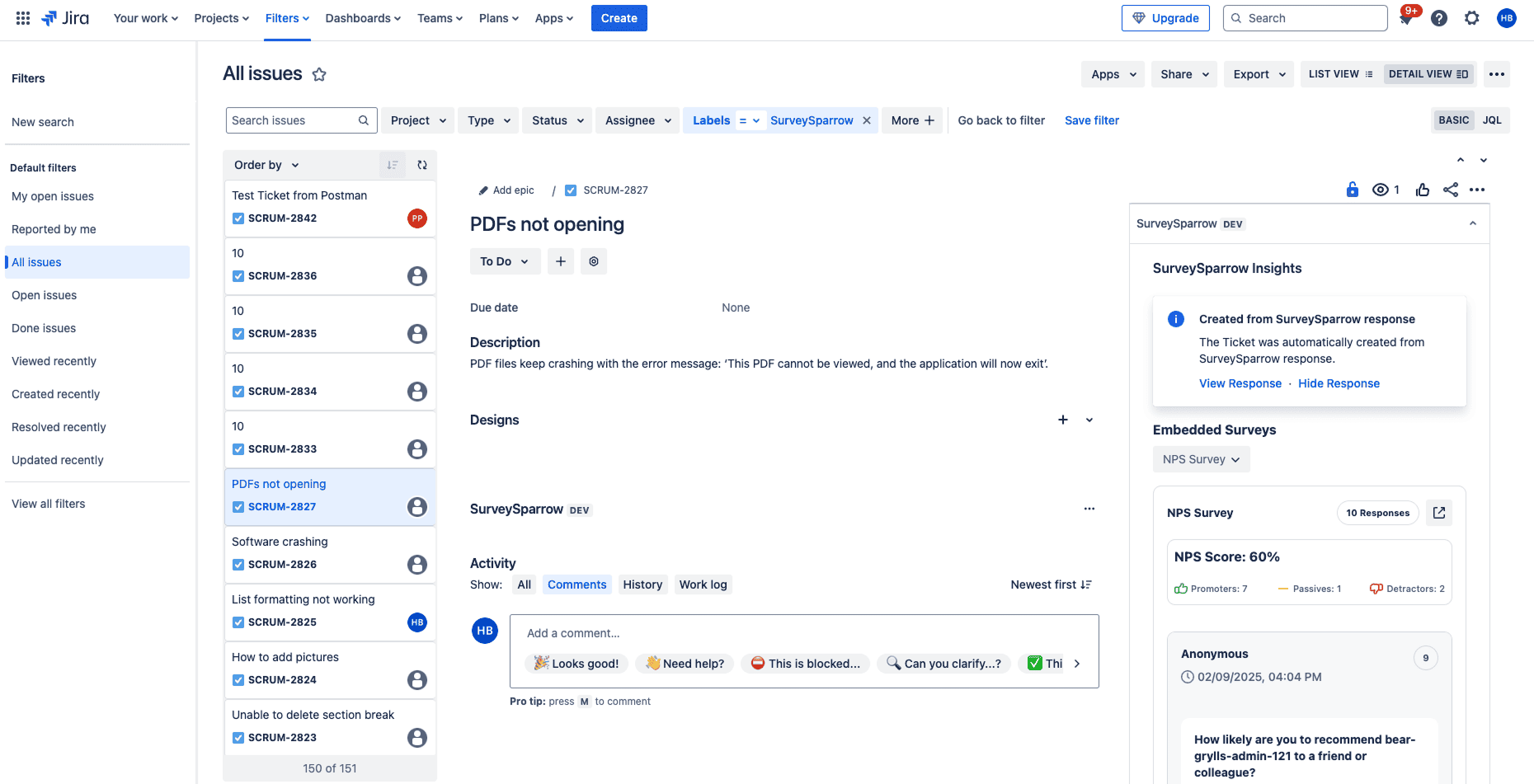The image size is (1534, 784).
Task: Show the History activity tab
Action: [x=642, y=584]
